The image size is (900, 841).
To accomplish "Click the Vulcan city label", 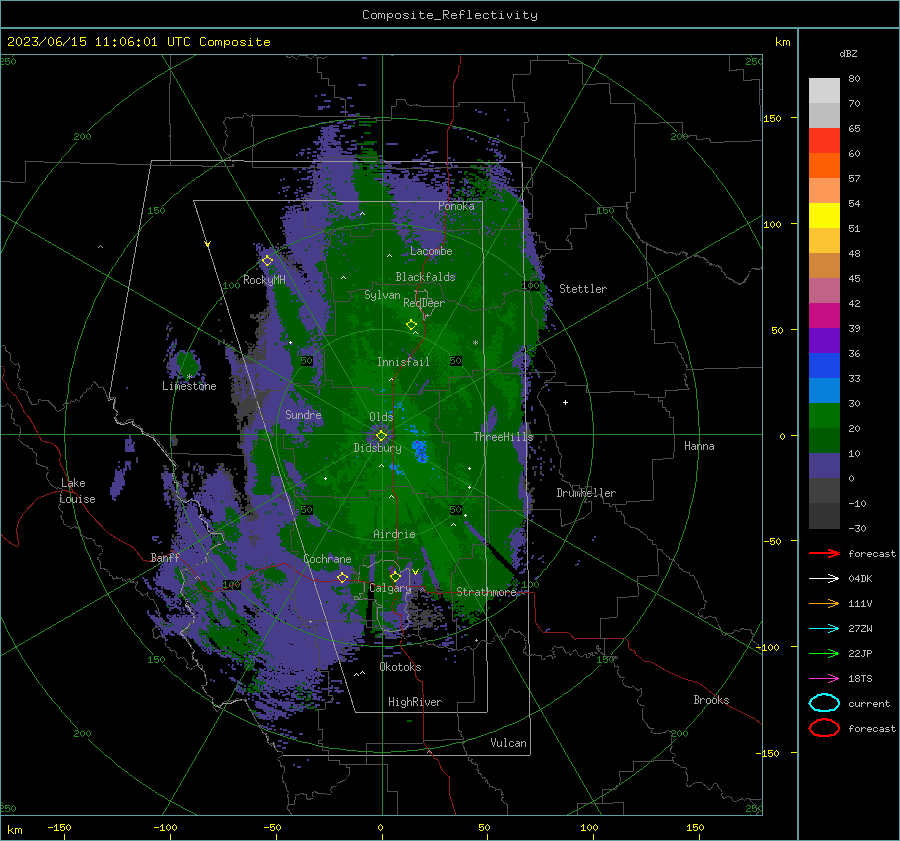I will pos(509,743).
